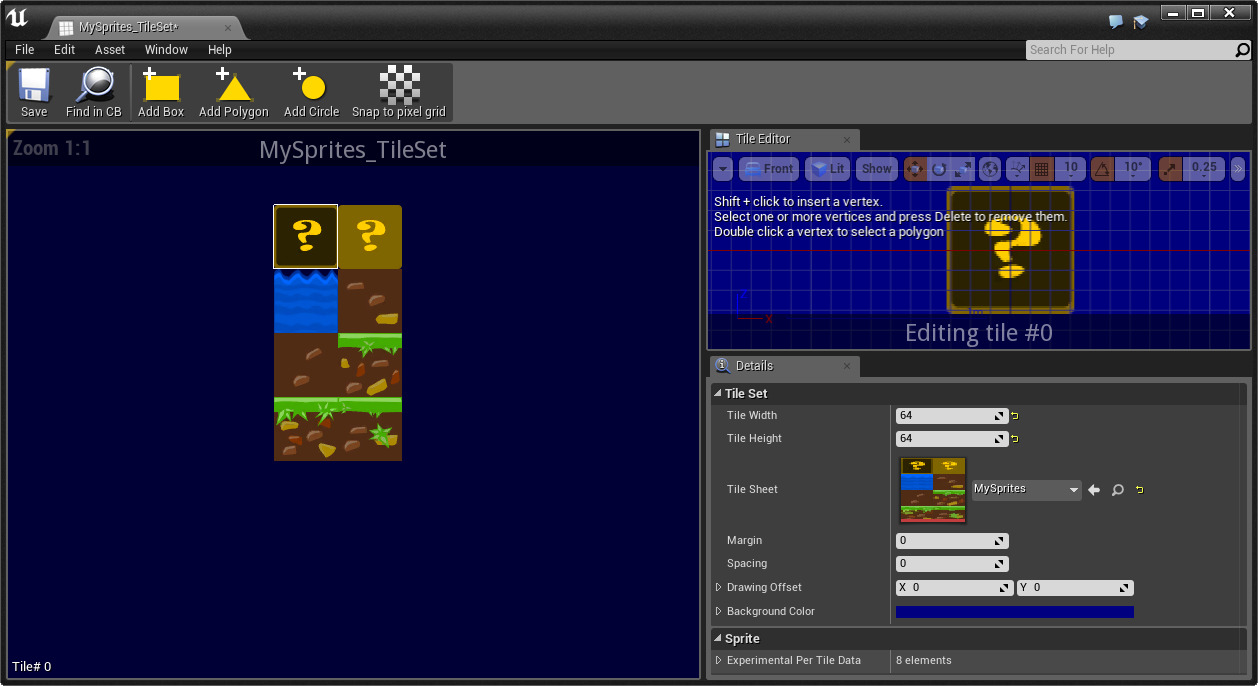Click the Drawing Offset X field
This screenshot has width=1258, height=686.
(x=955, y=588)
